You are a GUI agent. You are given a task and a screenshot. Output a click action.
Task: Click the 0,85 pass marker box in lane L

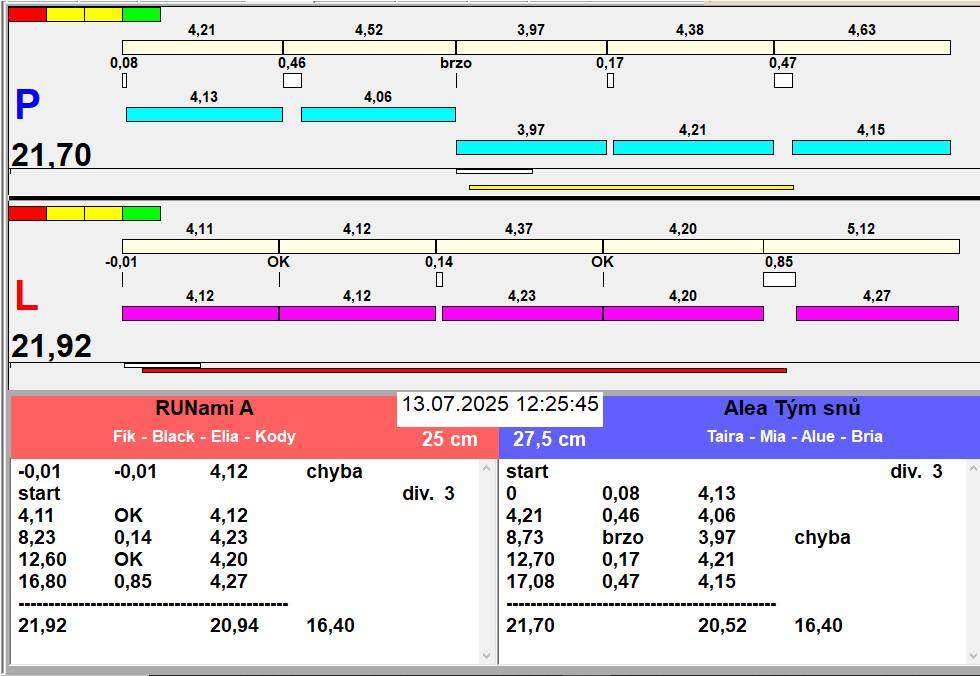pos(779,279)
